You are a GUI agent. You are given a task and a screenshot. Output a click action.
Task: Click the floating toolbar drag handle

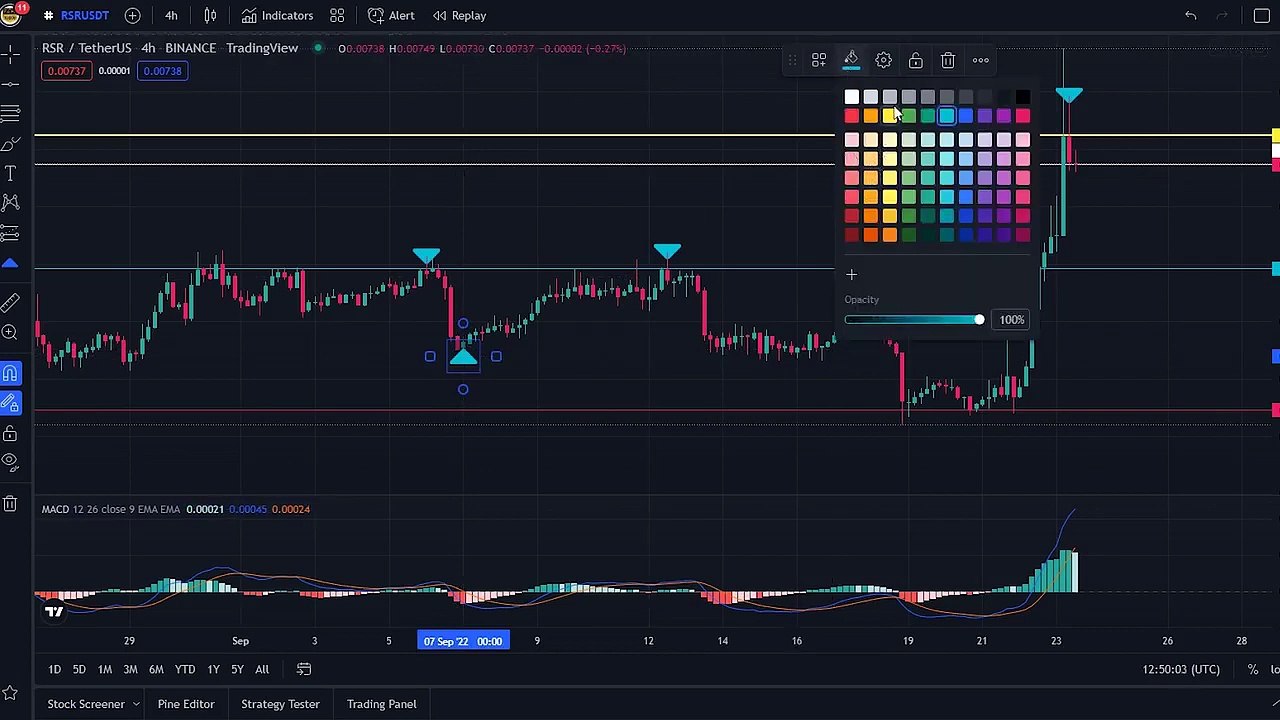(x=791, y=60)
